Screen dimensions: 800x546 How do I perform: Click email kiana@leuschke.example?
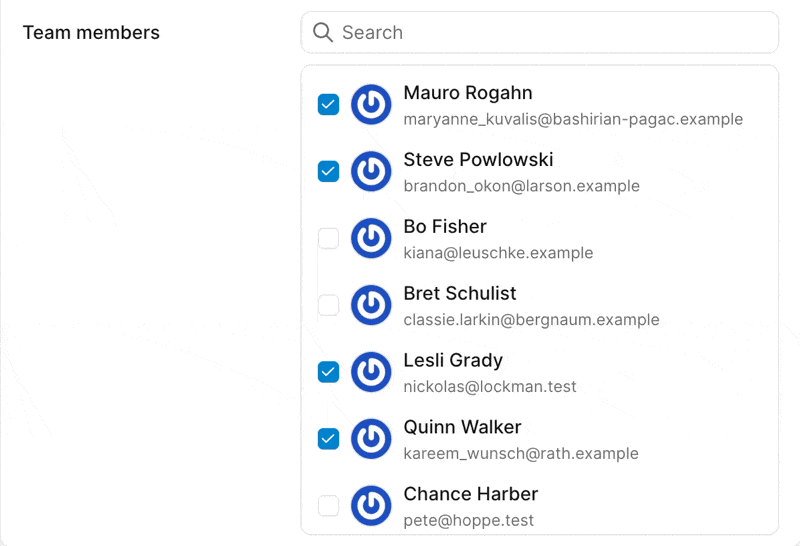pyautogui.click(x=498, y=253)
